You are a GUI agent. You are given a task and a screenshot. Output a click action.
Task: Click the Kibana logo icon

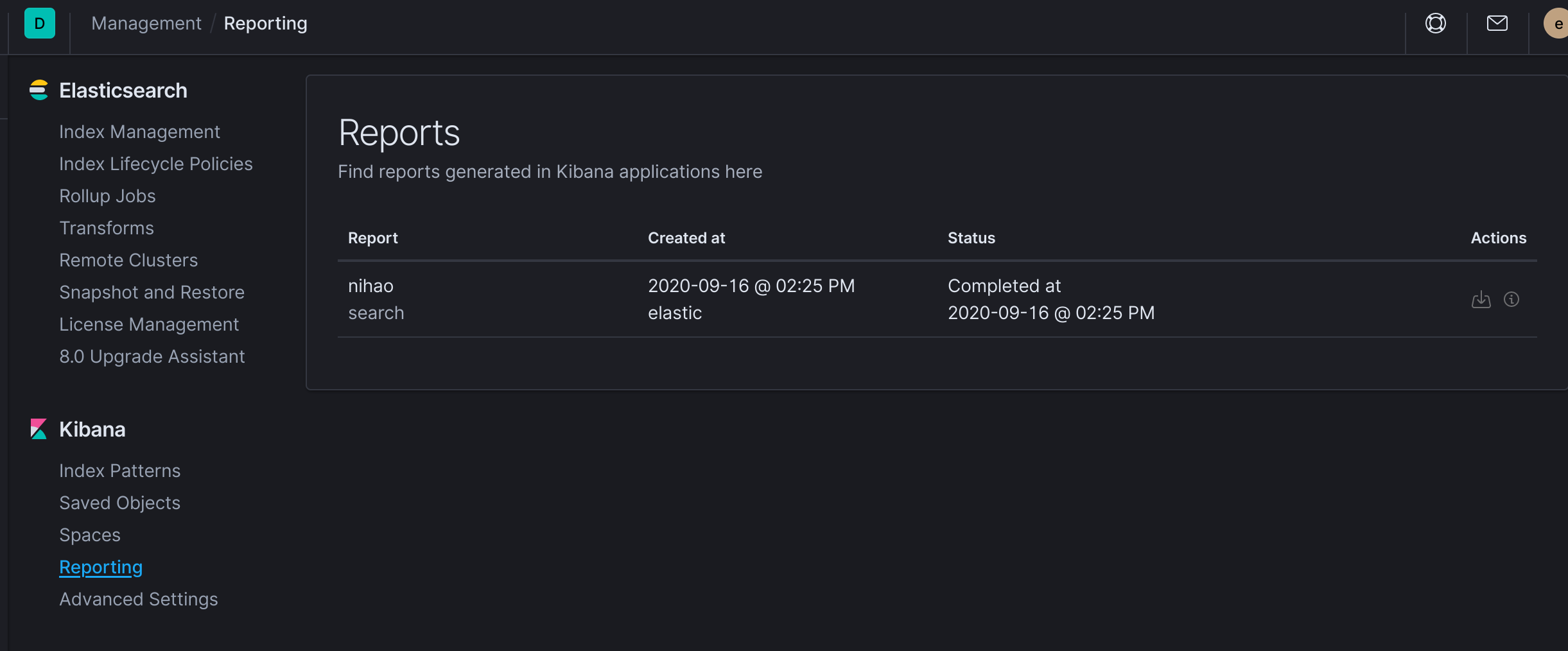[39, 429]
